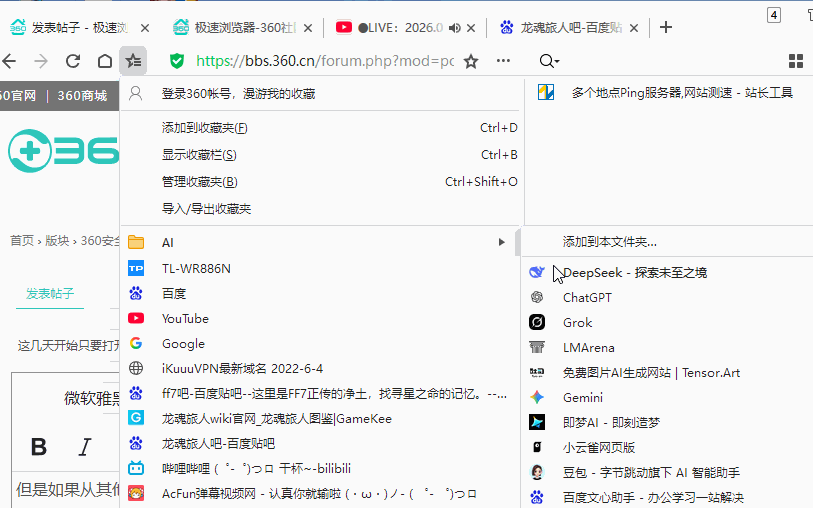Open the YouTube bookmark
The image size is (813, 508).
click(319, 318)
